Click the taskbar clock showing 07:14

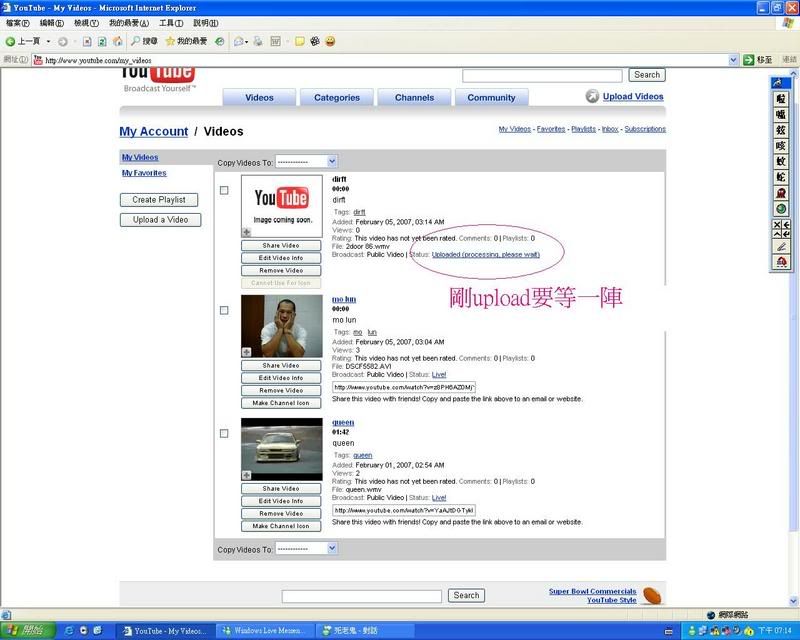click(x=774, y=631)
